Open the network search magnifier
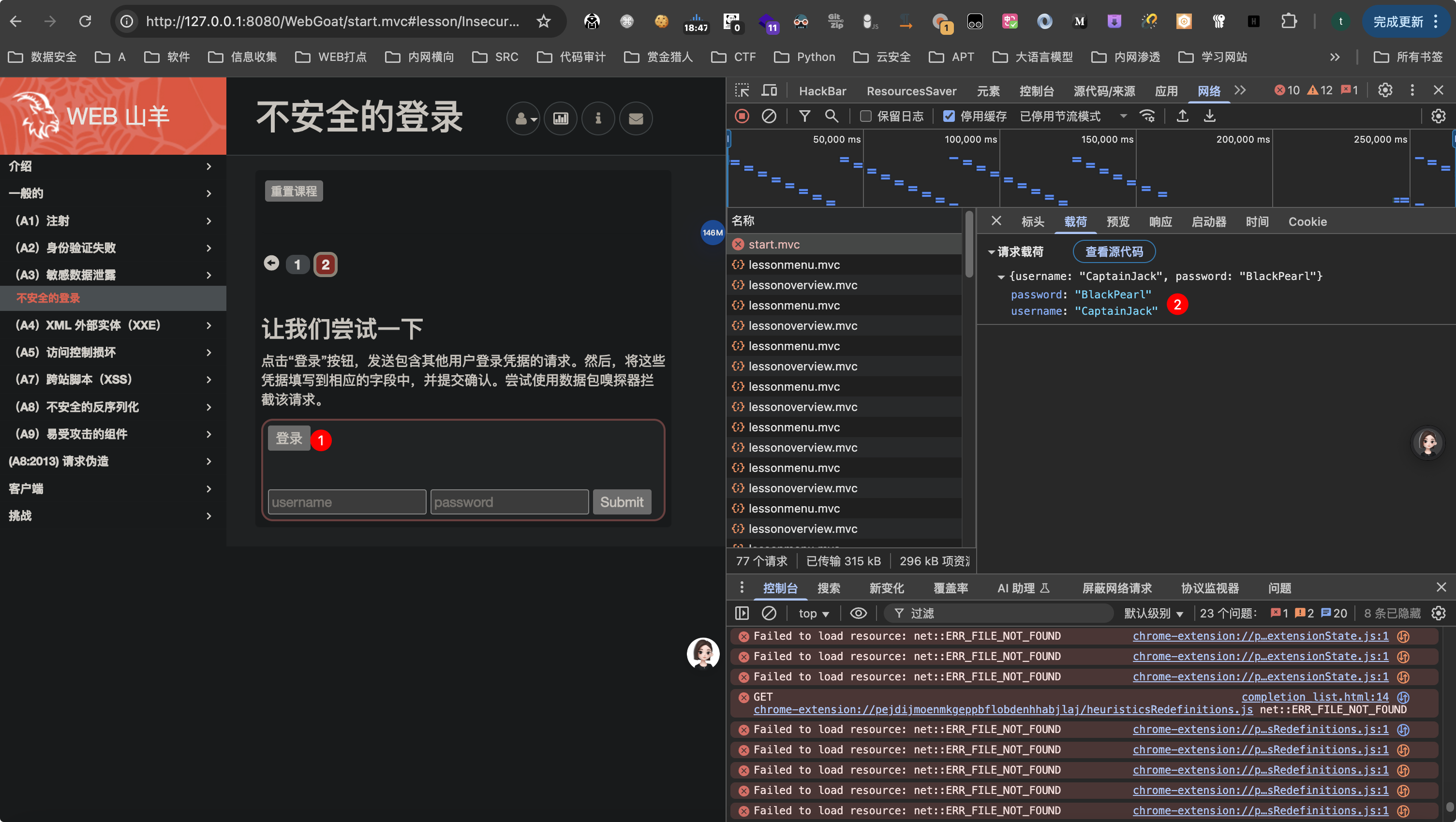1456x822 pixels. pyautogui.click(x=832, y=117)
